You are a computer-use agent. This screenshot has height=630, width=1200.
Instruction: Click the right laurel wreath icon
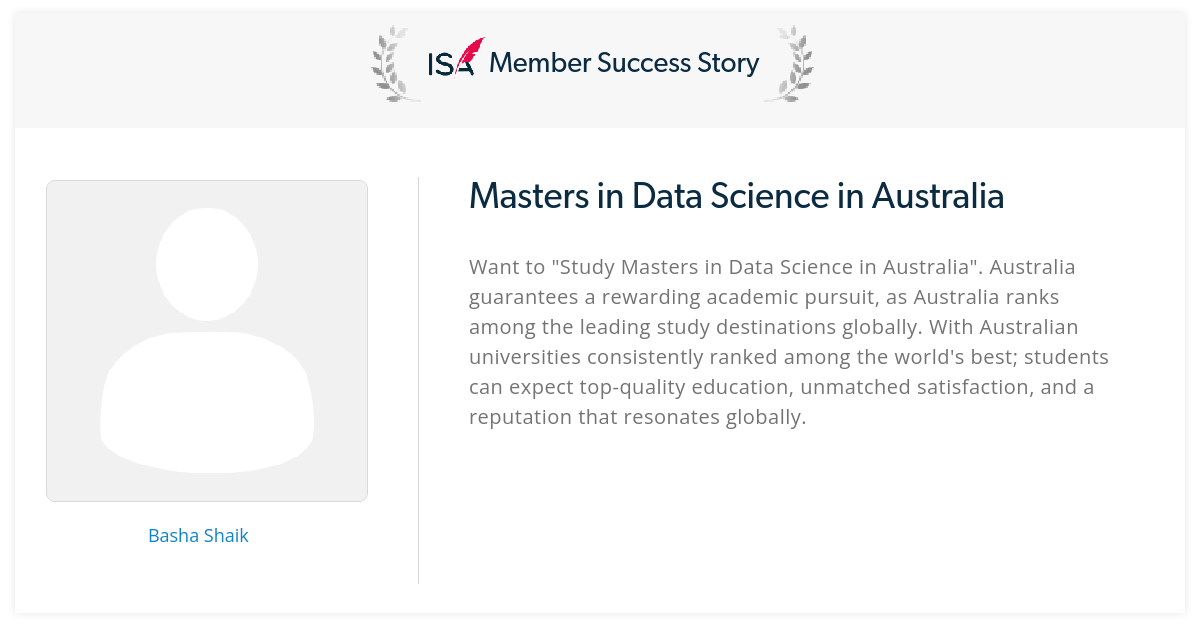pyautogui.click(x=789, y=63)
